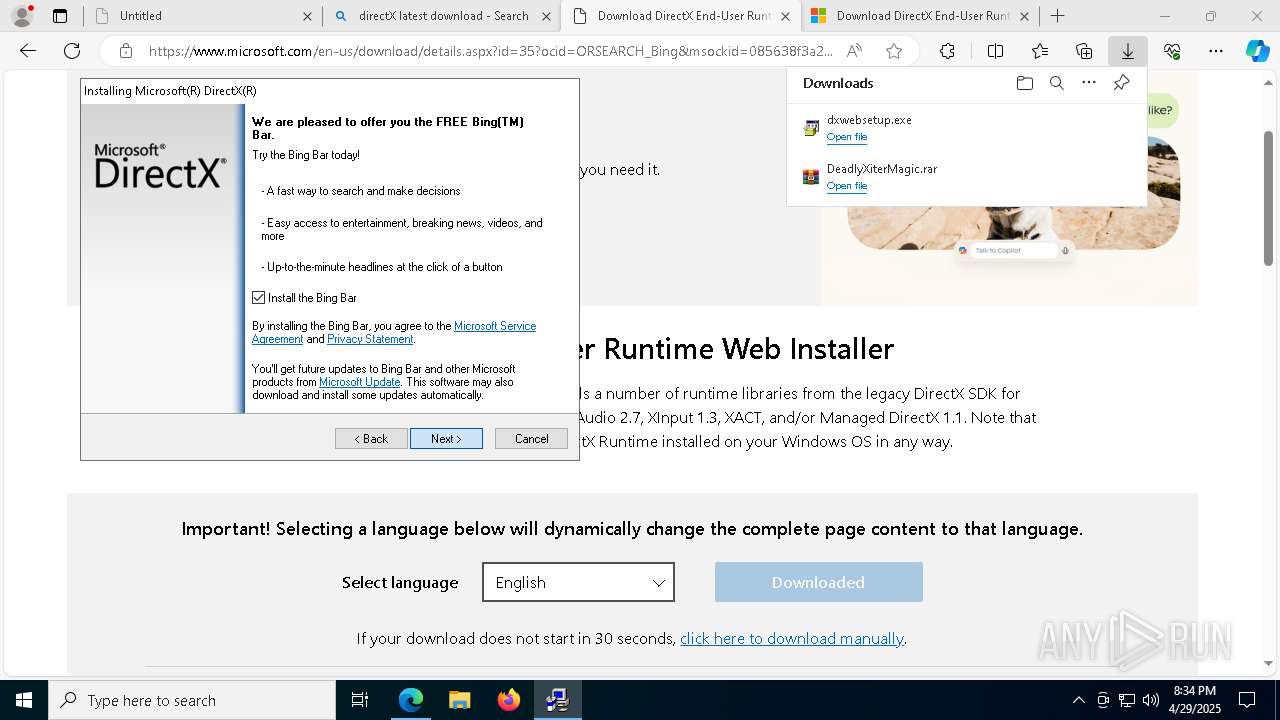Open Edge Settings and more menu
1280x720 pixels.
tap(1216, 51)
